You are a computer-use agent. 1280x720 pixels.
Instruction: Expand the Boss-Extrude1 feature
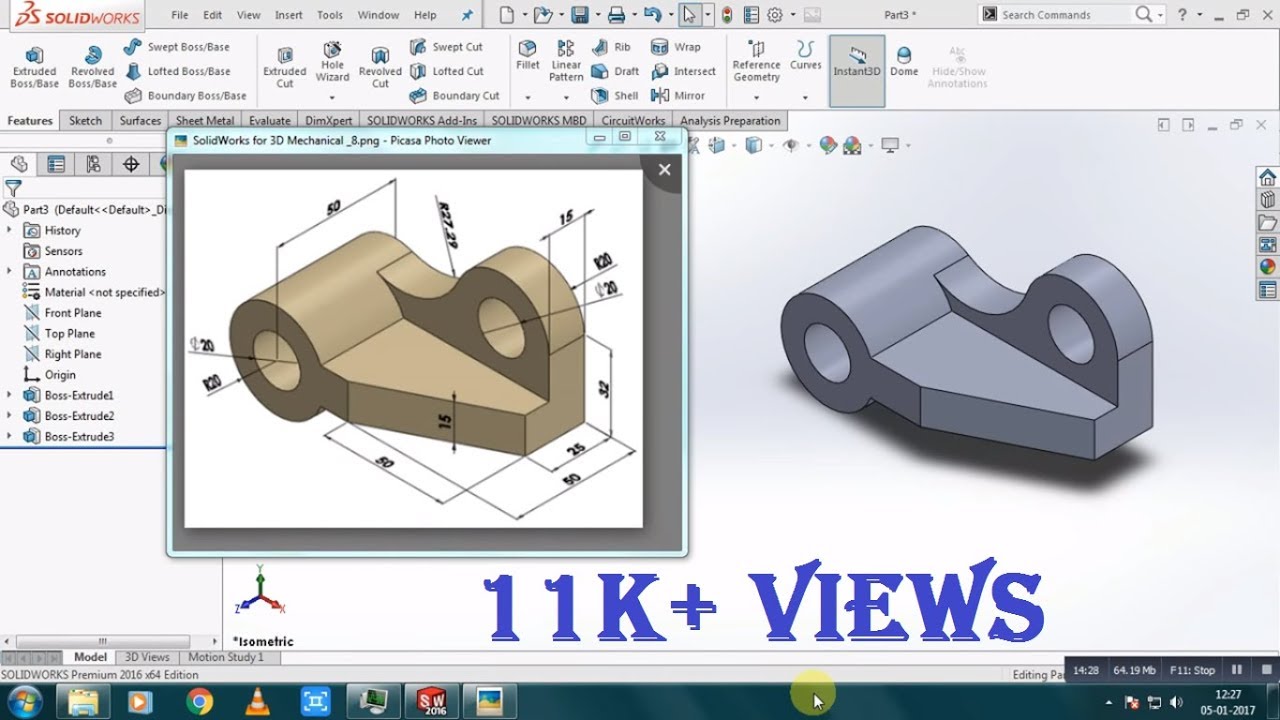coord(9,395)
